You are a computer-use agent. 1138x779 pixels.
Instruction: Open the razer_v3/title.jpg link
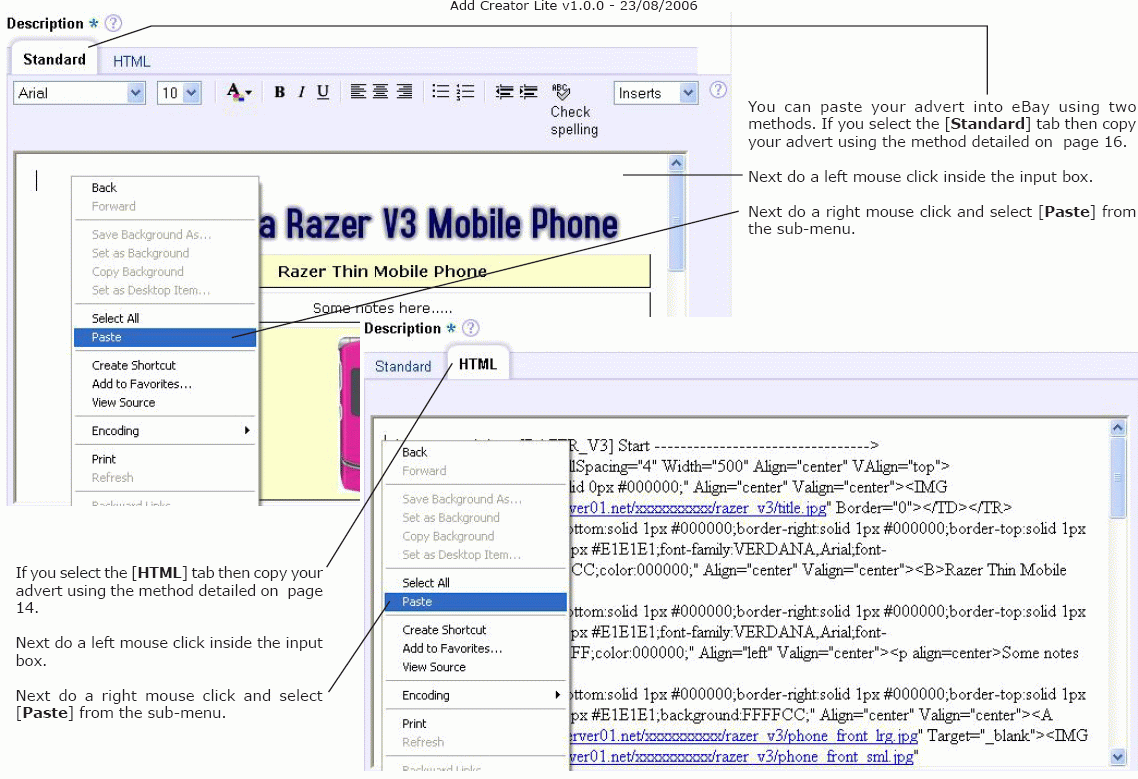coord(698,507)
